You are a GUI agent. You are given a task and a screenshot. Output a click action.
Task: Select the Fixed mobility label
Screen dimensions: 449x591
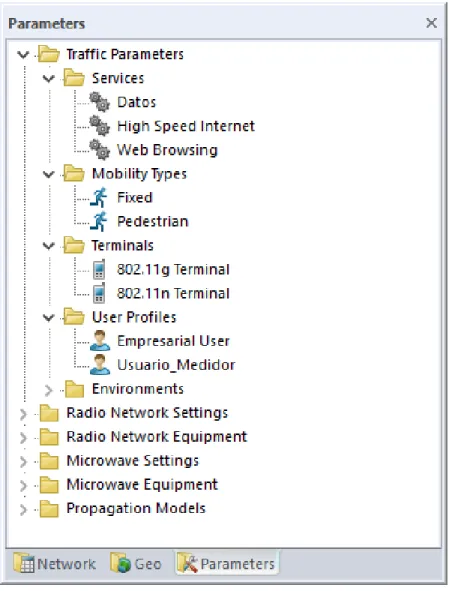[x=135, y=198]
